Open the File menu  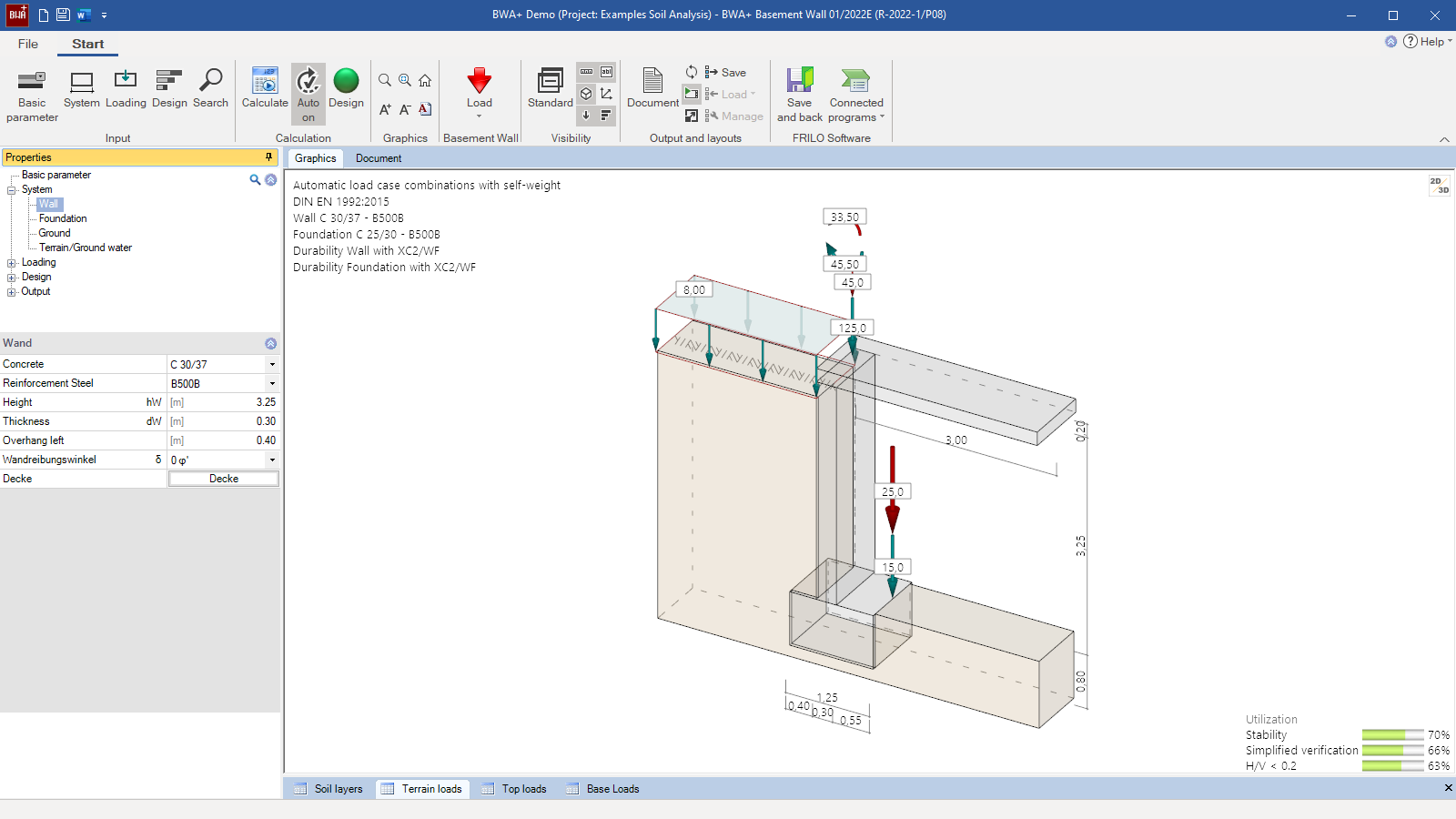point(28,44)
